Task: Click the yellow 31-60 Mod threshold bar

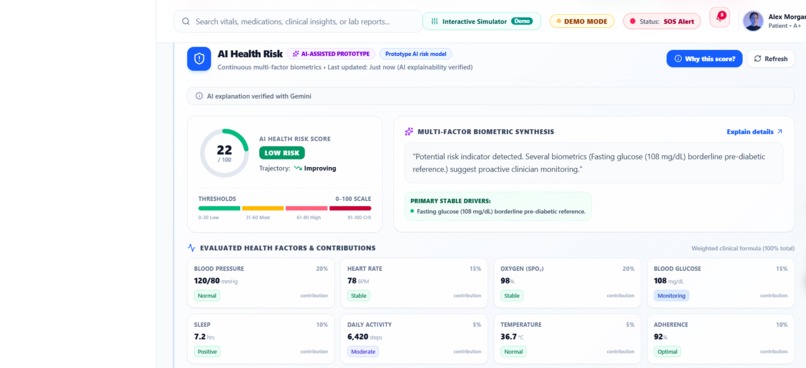Action: click(x=263, y=208)
